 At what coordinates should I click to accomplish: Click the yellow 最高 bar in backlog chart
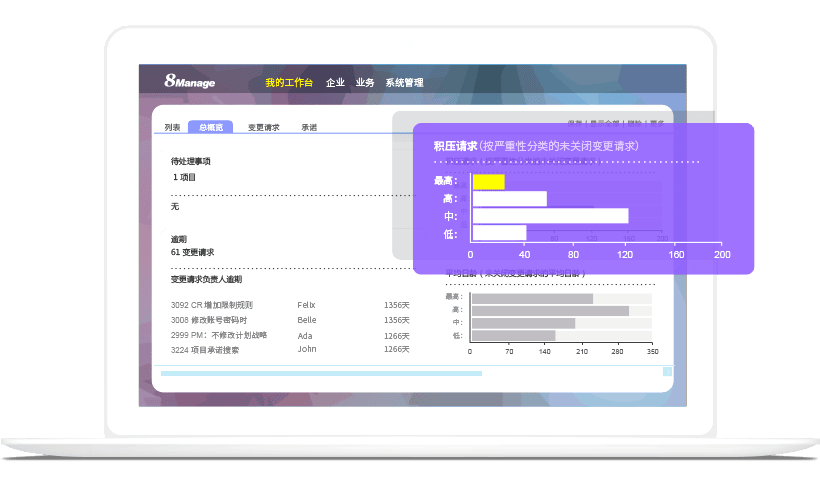point(488,182)
